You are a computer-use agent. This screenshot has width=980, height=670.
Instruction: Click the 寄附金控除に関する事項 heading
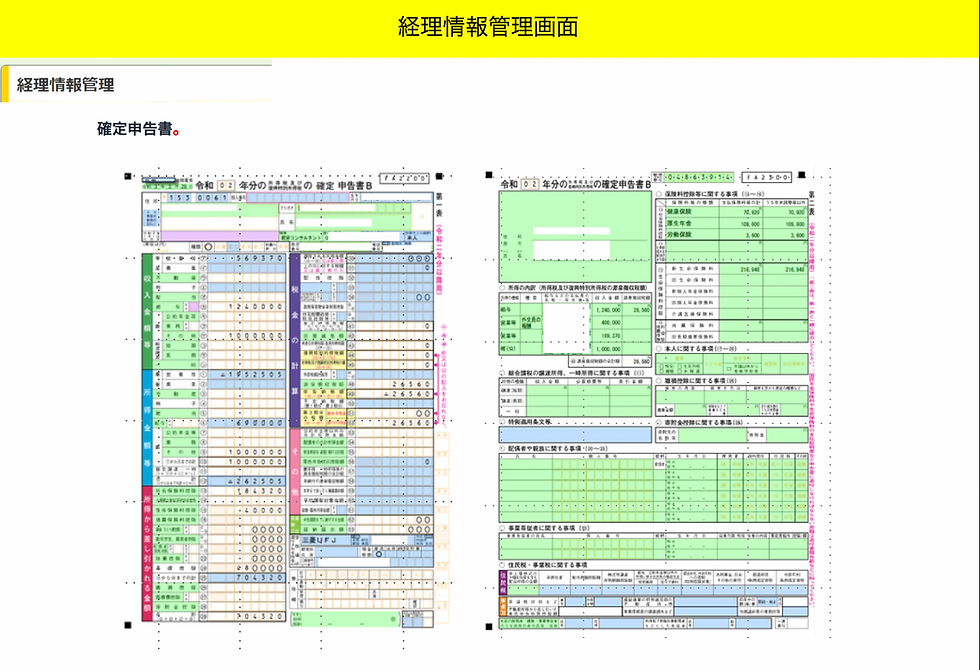pos(697,422)
